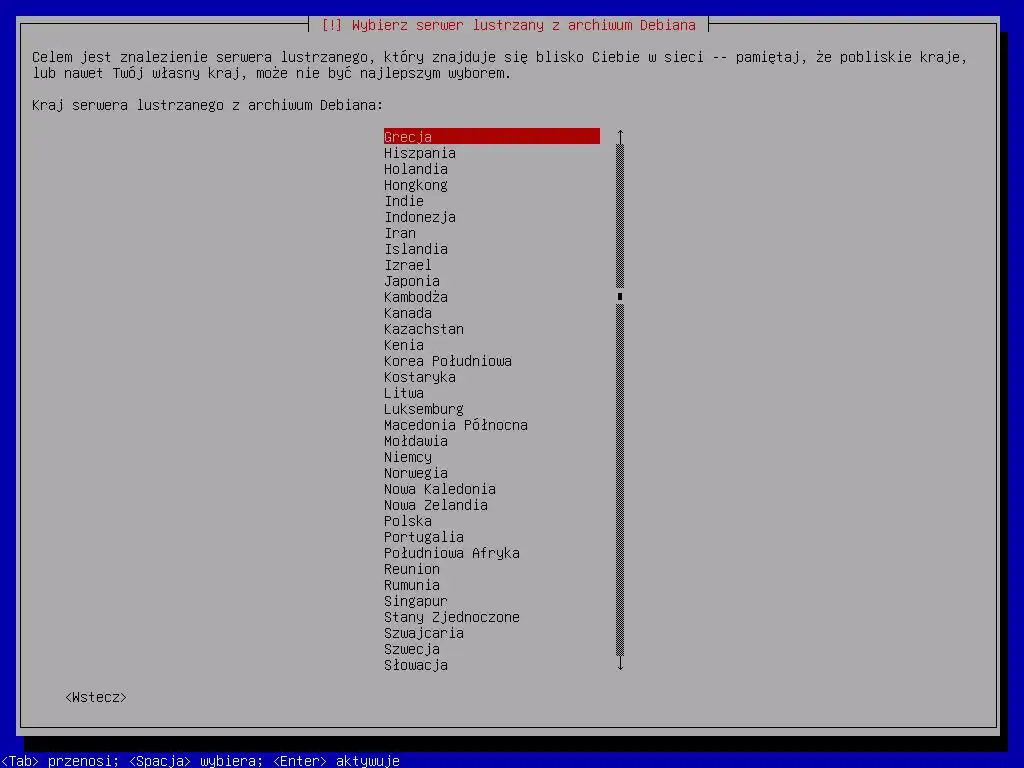Pick Nowa Zelandia from the list
This screenshot has height=768, width=1024.
492,505
